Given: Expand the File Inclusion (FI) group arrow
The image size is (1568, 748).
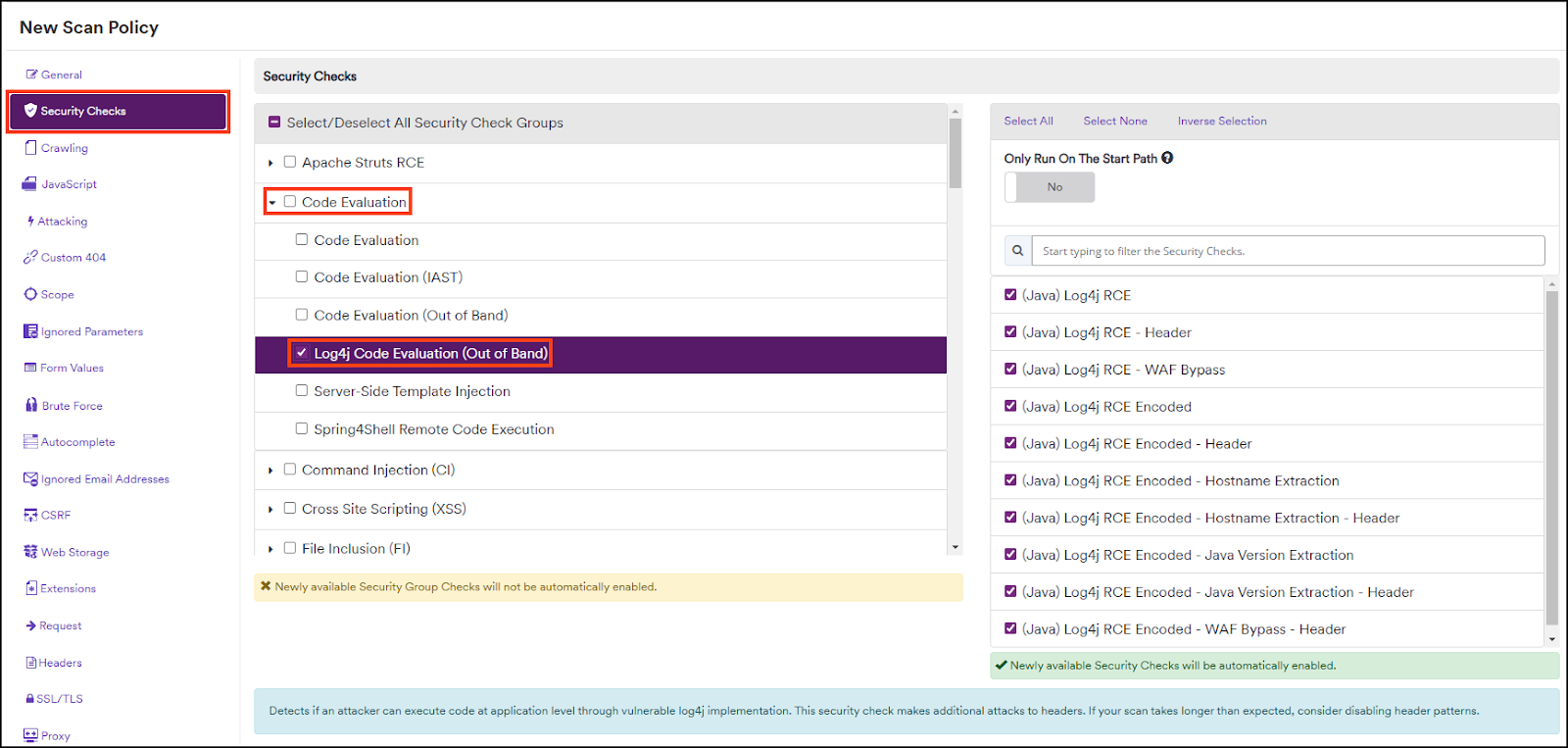Looking at the screenshot, I should click(270, 549).
